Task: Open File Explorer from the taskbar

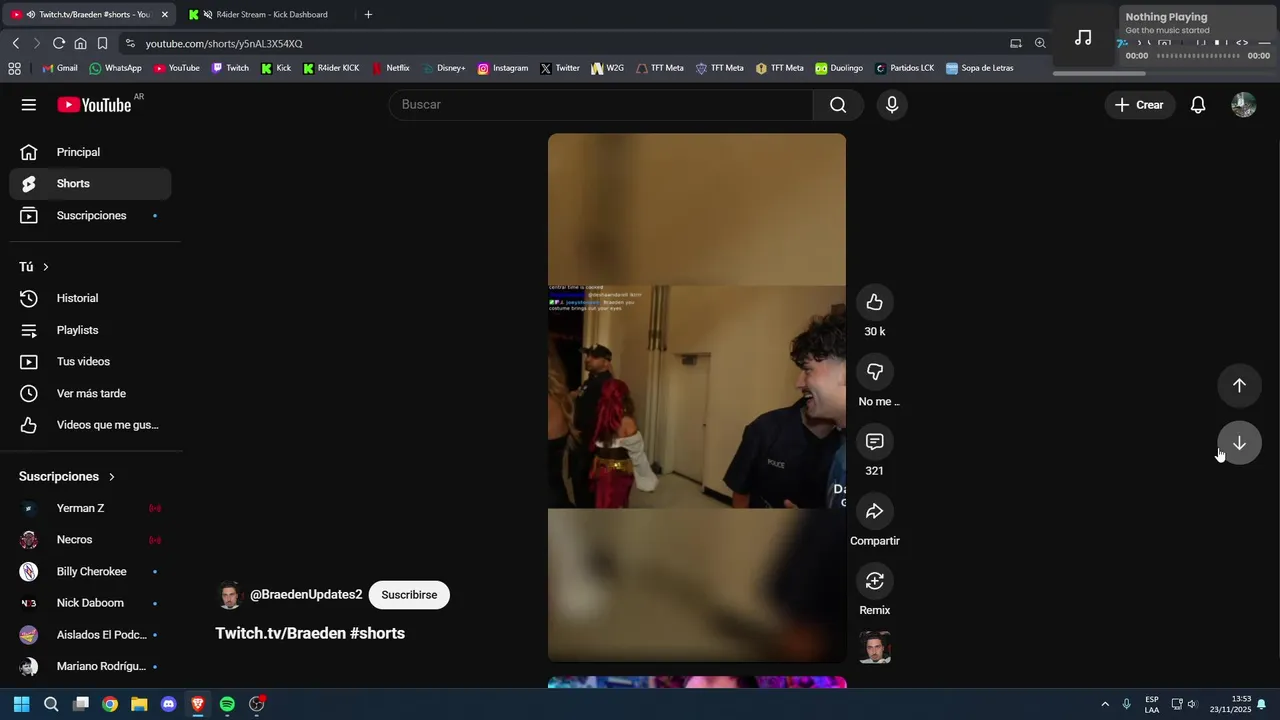Action: (139, 704)
